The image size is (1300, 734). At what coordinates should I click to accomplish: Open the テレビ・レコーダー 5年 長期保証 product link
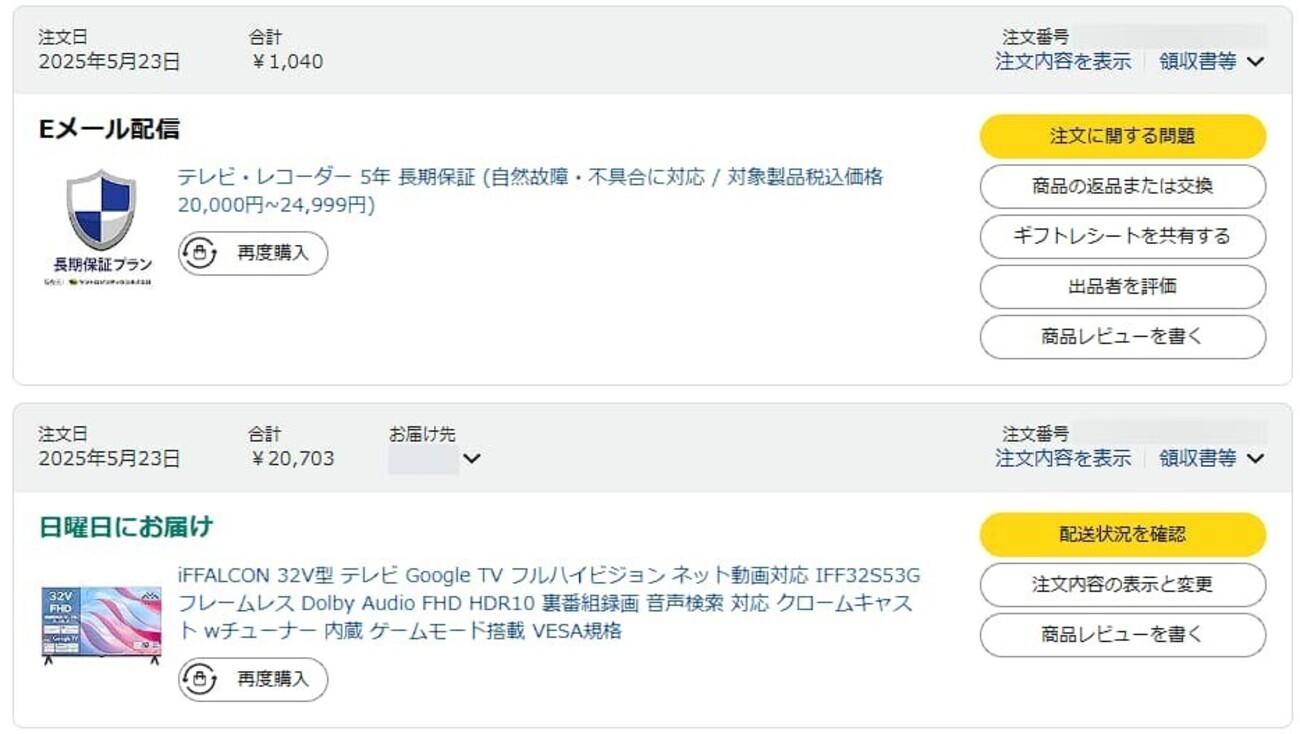click(530, 178)
